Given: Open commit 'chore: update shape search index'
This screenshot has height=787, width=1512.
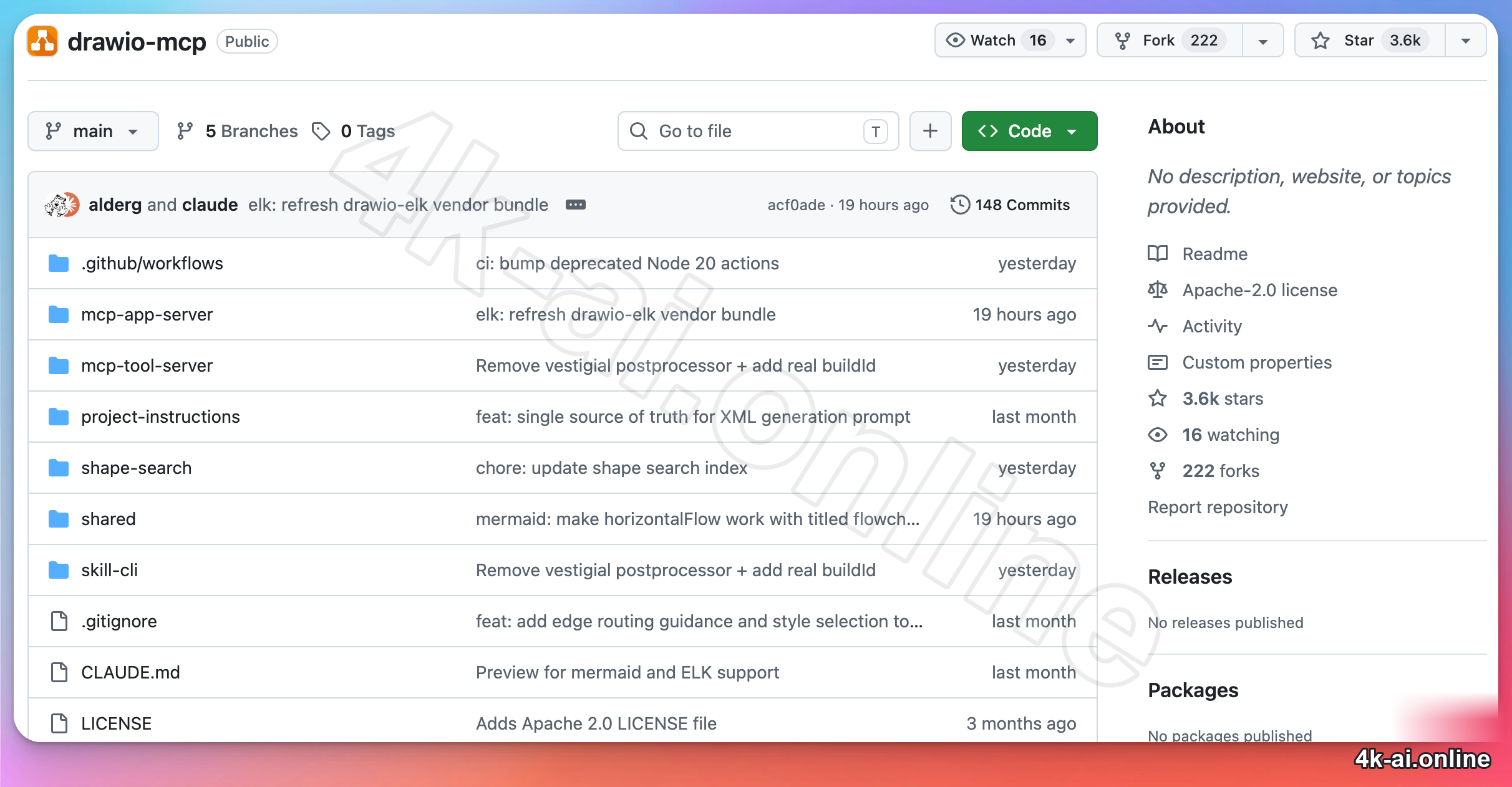Looking at the screenshot, I should coord(611,468).
